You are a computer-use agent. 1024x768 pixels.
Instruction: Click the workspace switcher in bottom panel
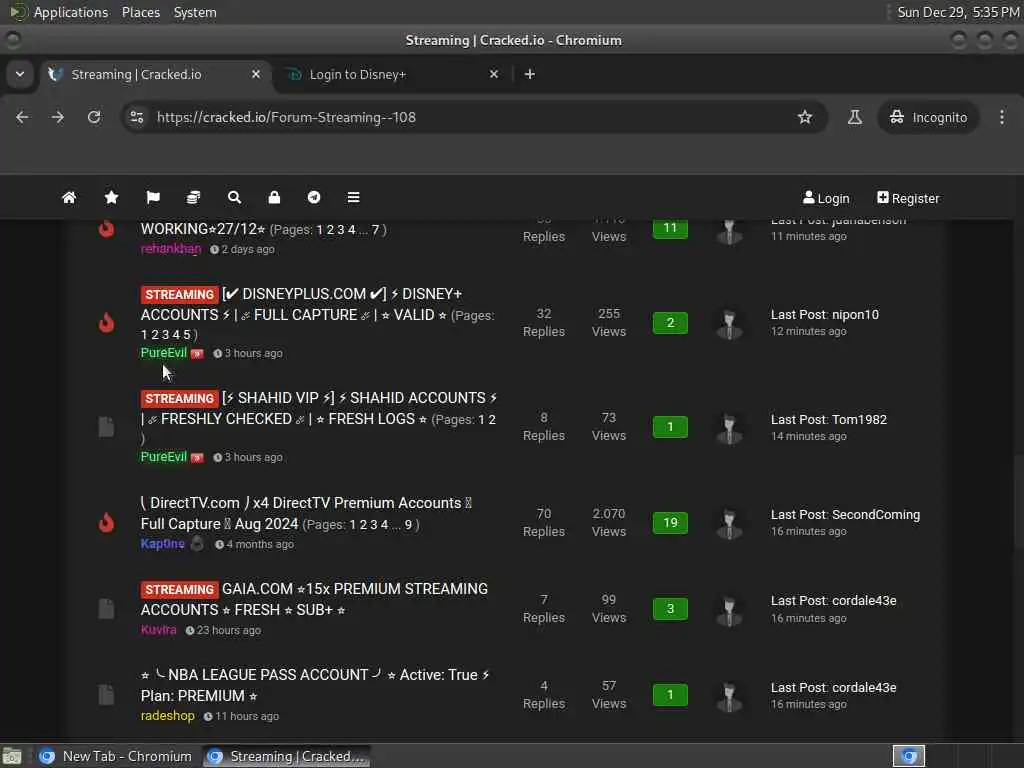point(909,756)
